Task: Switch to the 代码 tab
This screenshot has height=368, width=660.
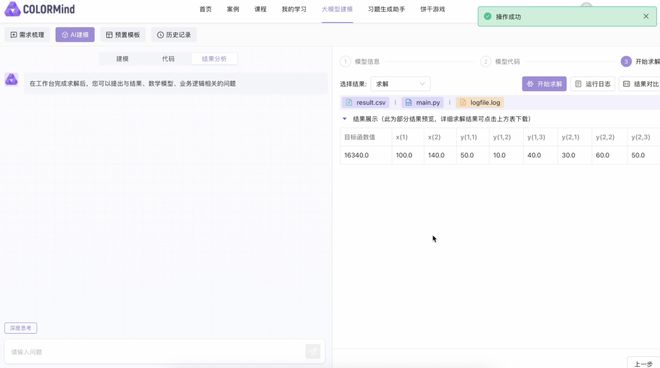Action: coord(168,59)
